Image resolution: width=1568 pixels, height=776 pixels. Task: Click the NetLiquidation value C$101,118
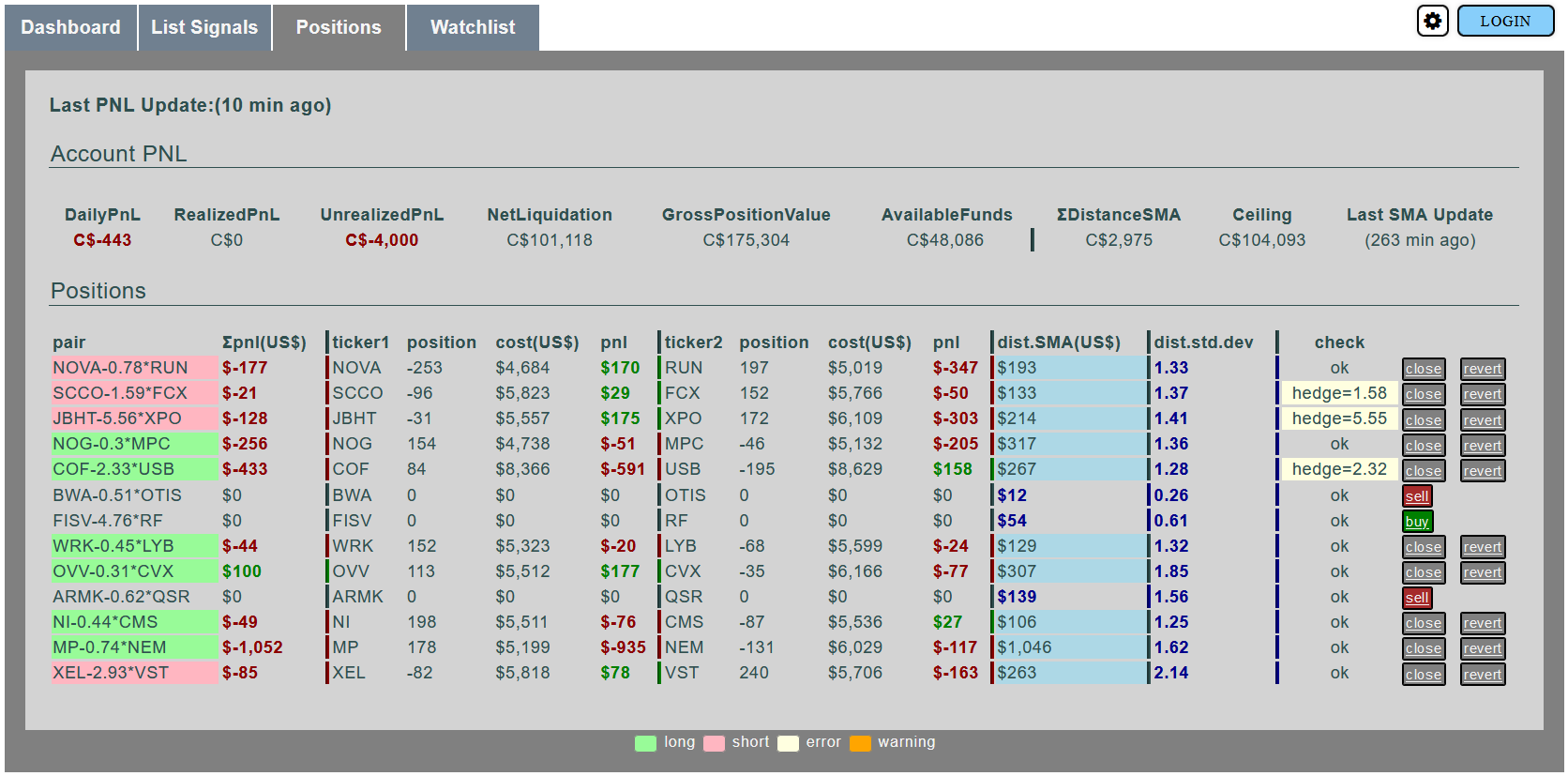(550, 240)
